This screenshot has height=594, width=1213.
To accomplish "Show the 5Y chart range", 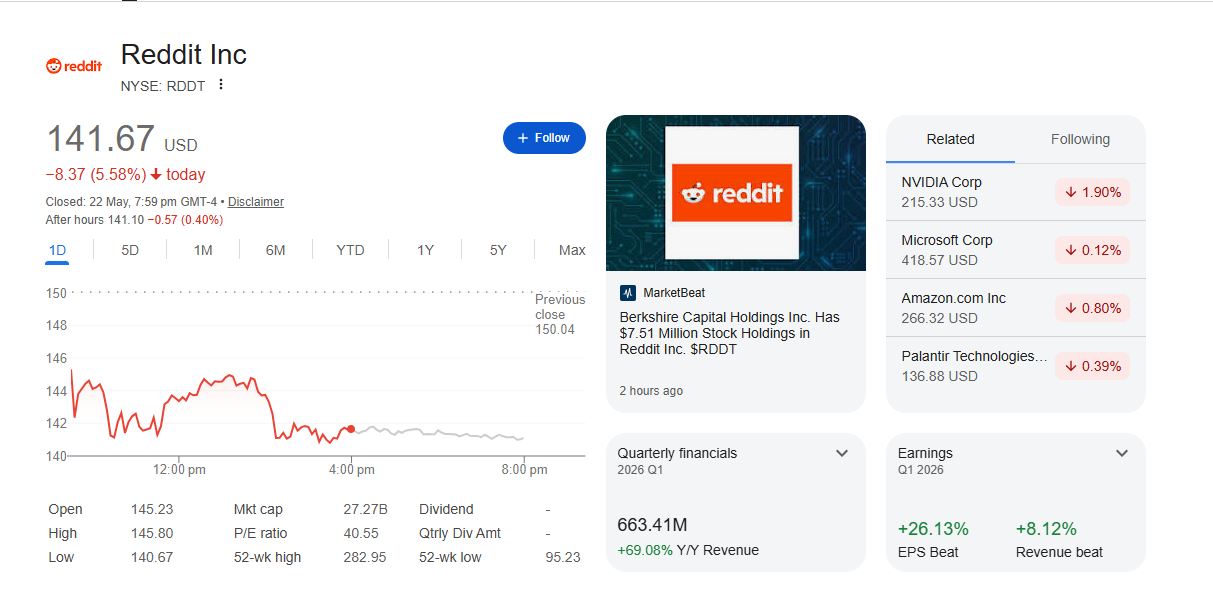I will (x=498, y=250).
